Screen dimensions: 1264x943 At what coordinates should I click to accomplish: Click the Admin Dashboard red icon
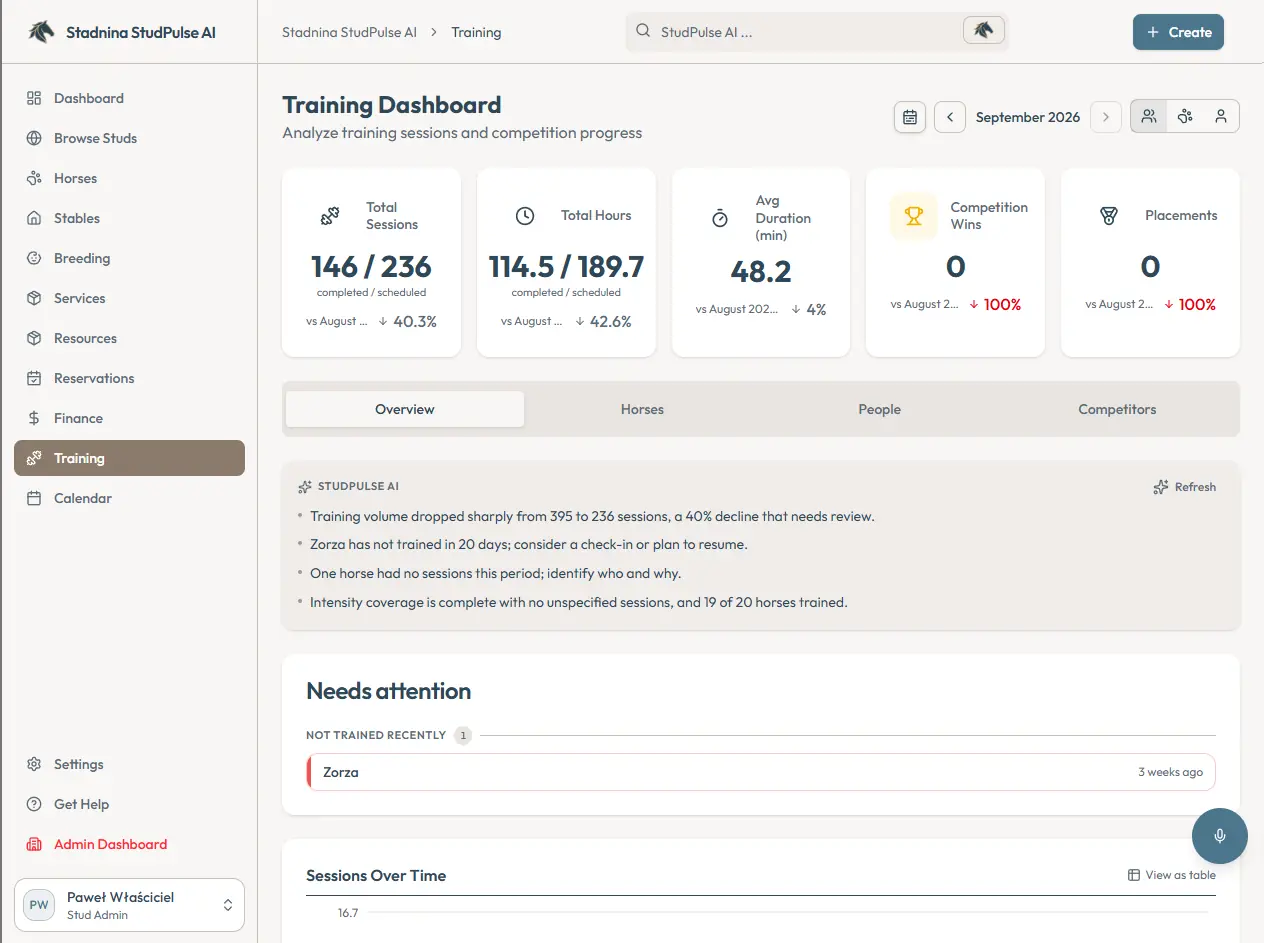(34, 844)
